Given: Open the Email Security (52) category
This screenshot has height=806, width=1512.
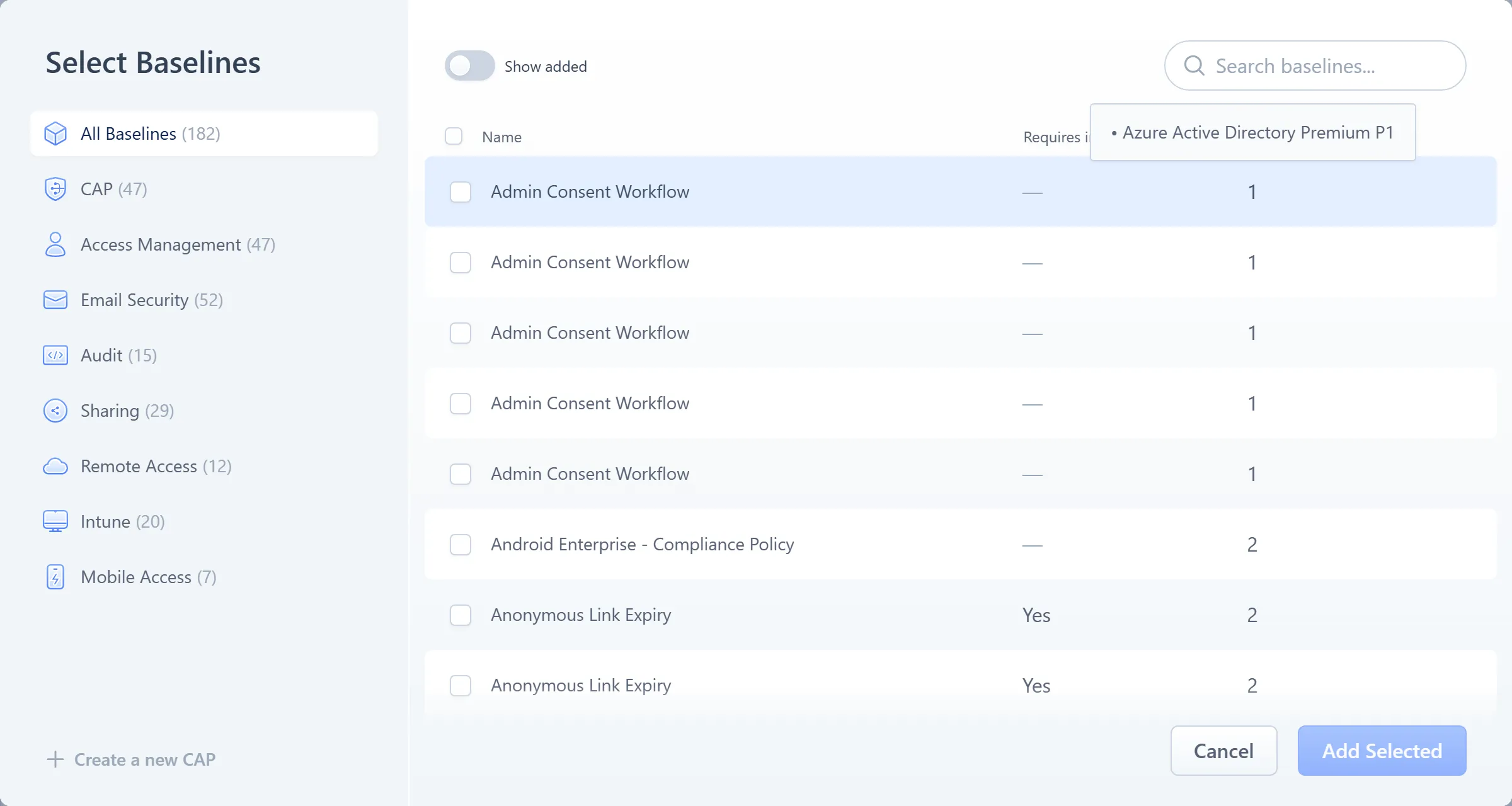Looking at the screenshot, I should 204,300.
